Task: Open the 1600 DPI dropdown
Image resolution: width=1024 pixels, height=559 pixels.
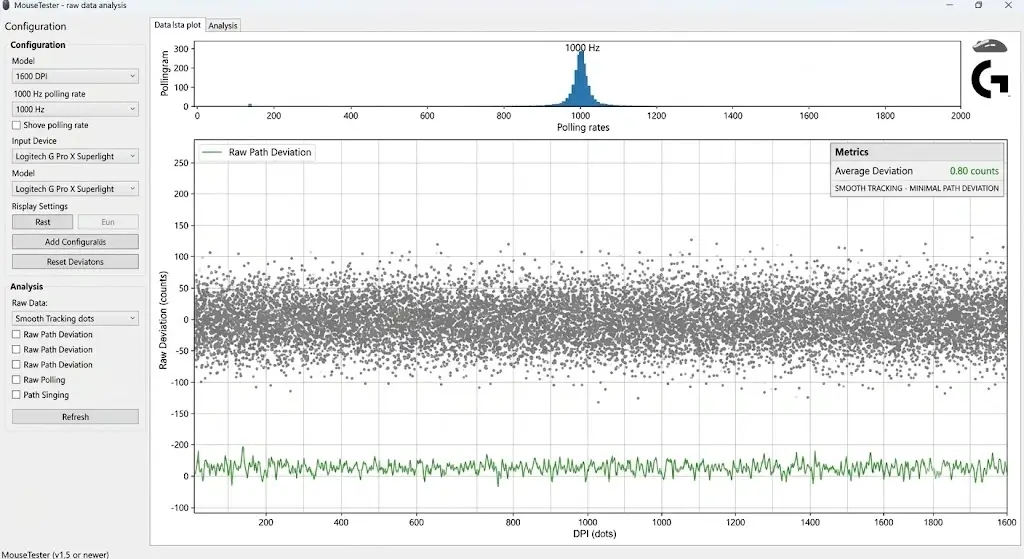Action: tap(75, 76)
